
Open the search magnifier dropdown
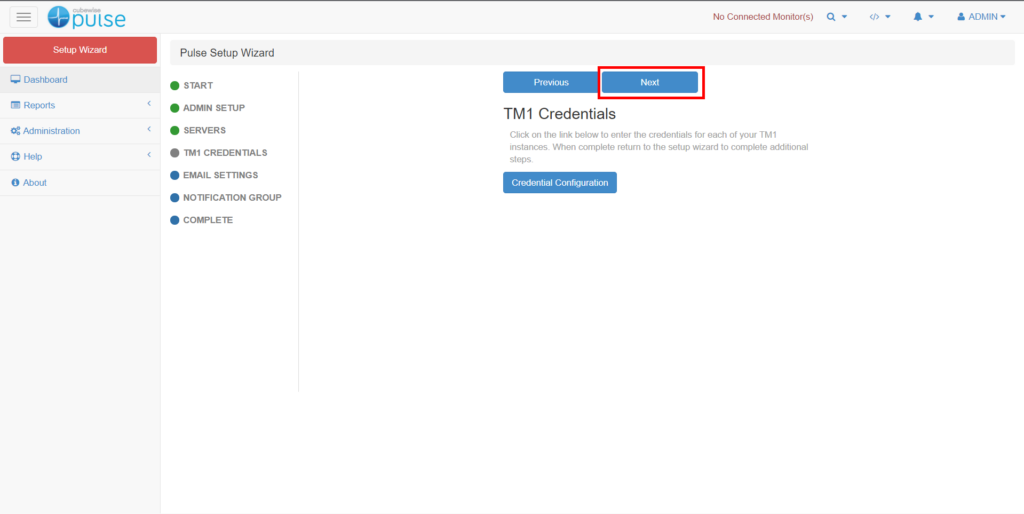[837, 17]
